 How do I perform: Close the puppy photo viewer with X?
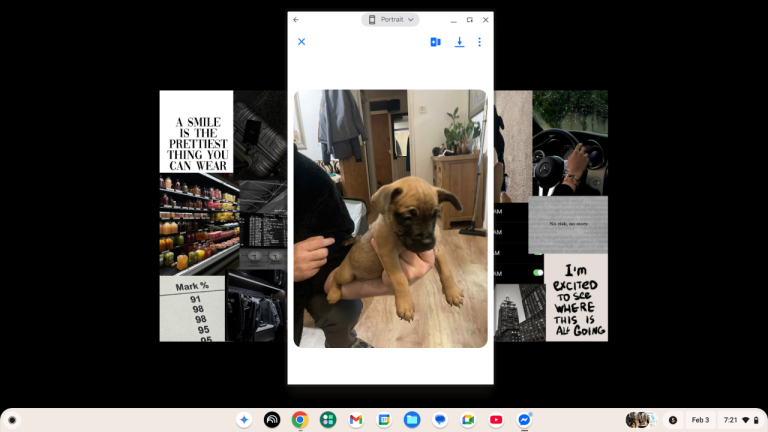click(301, 42)
